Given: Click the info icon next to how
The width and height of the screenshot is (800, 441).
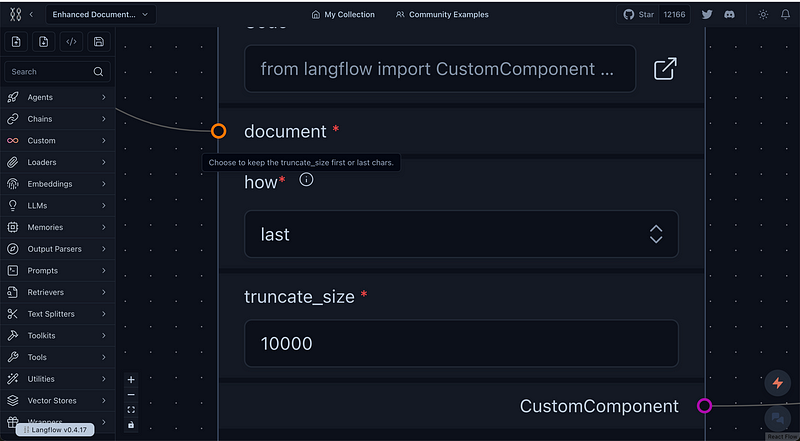Looking at the screenshot, I should click(306, 180).
